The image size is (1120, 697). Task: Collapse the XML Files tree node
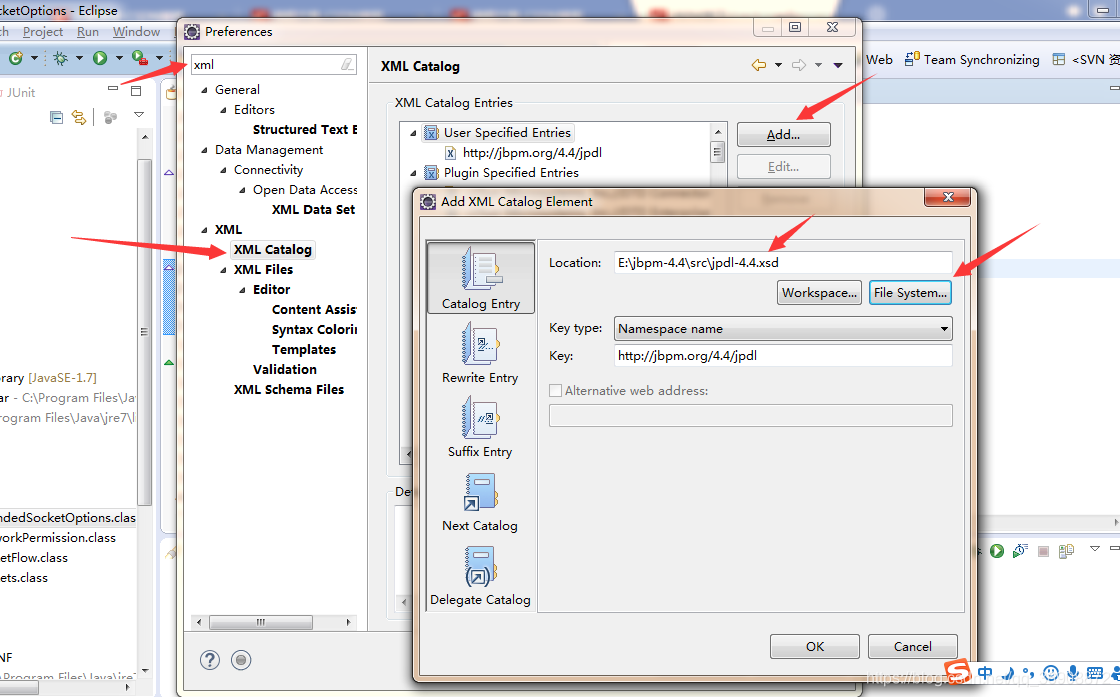coord(224,270)
